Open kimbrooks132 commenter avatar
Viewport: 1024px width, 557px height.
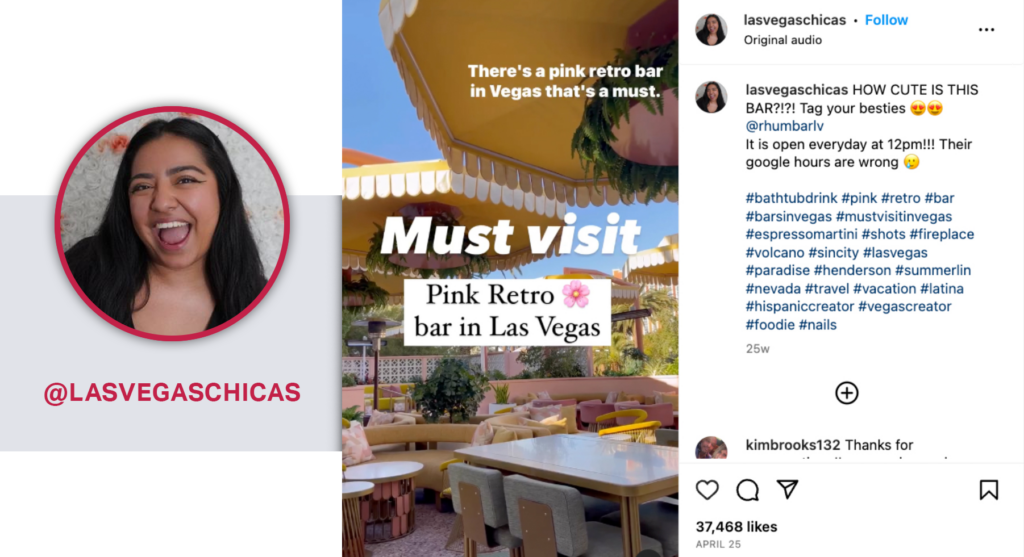click(x=711, y=449)
